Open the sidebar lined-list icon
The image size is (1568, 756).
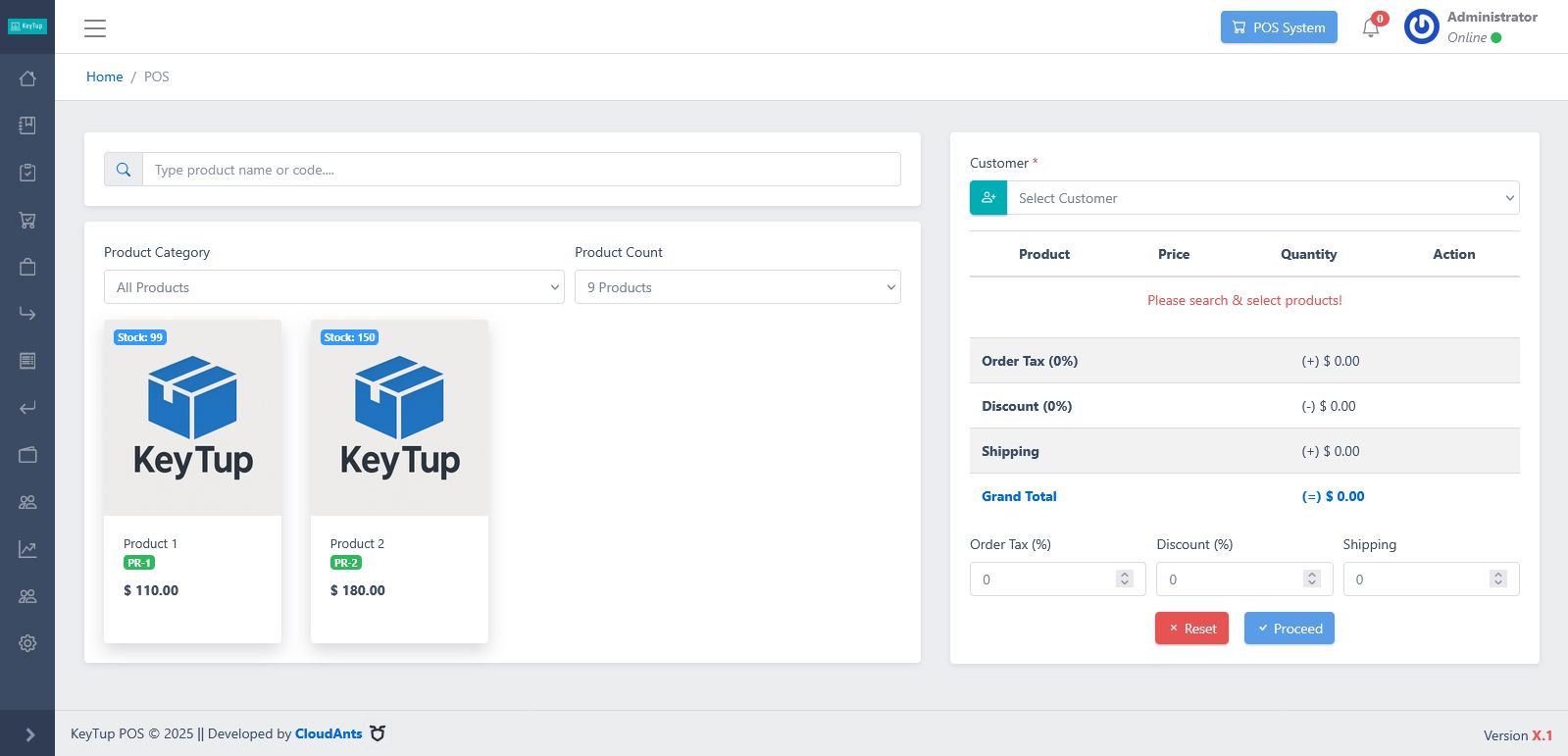27,361
